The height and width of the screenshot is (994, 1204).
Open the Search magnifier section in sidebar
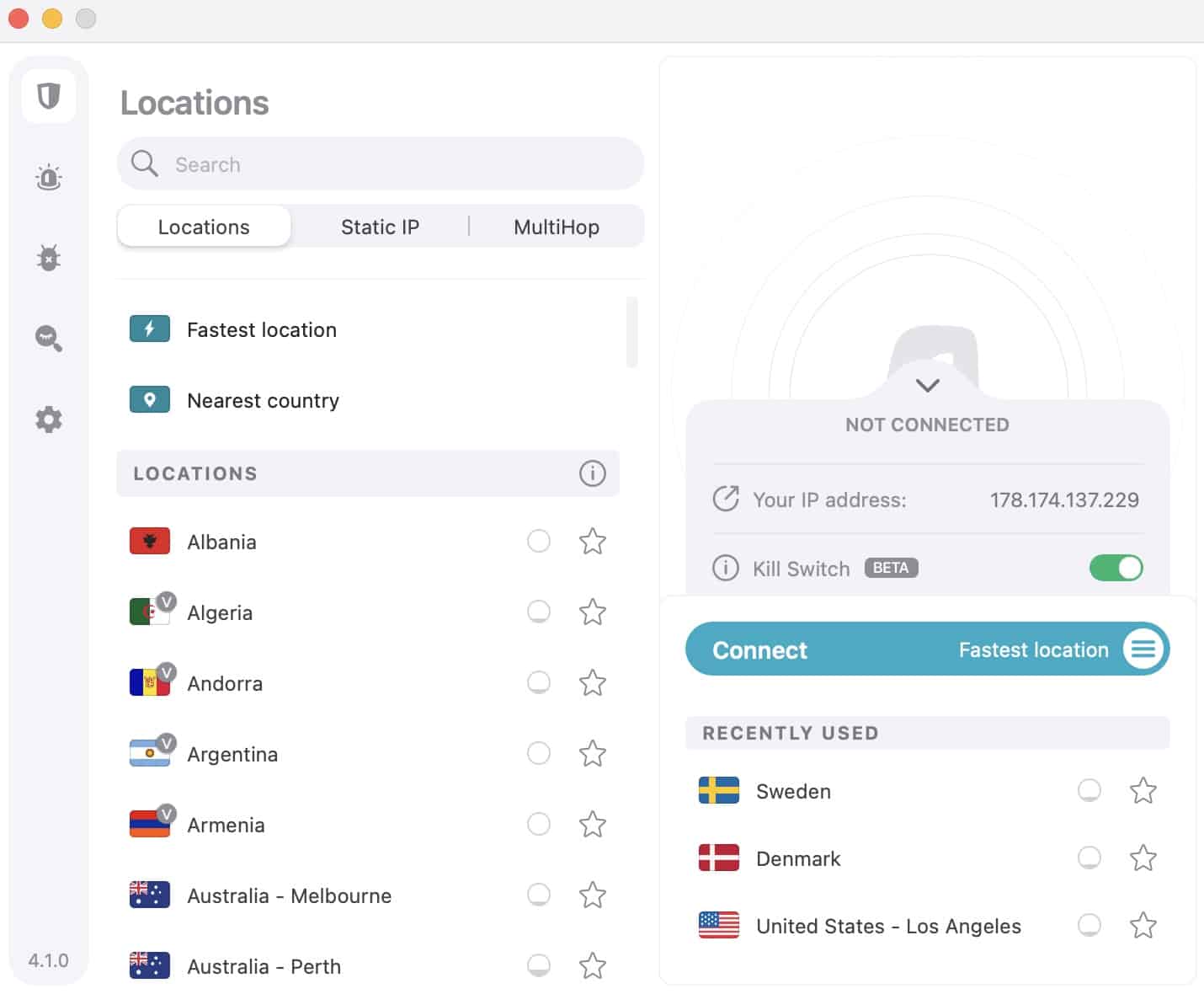49,339
